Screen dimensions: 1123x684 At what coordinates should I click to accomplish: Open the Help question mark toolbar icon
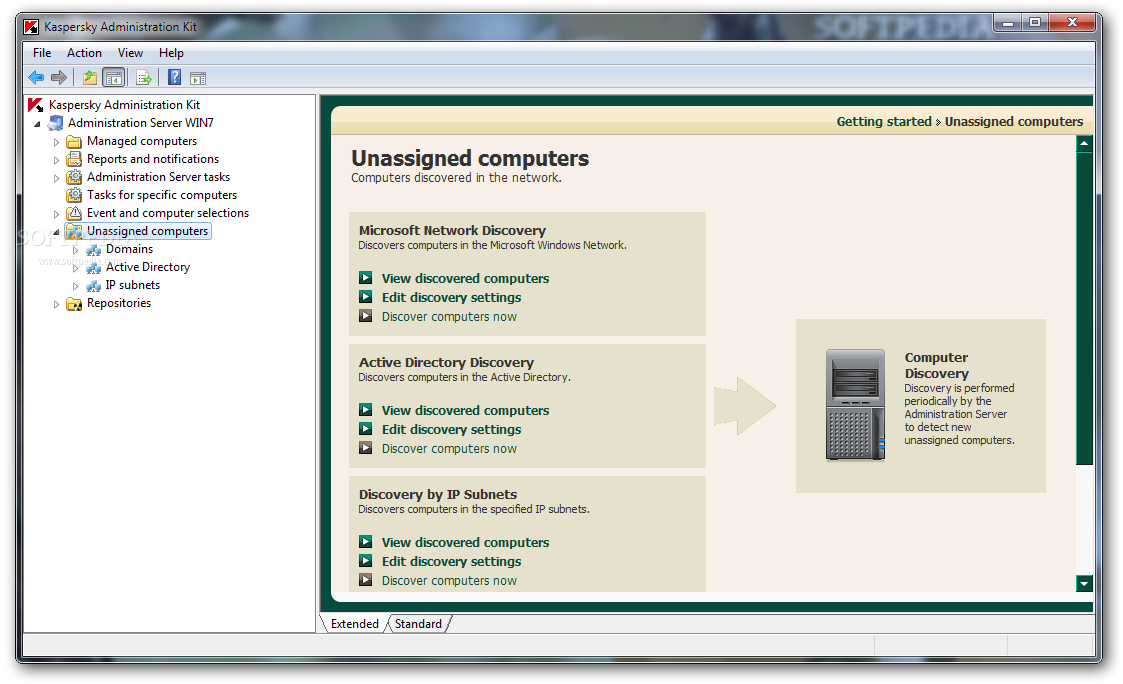coord(174,77)
